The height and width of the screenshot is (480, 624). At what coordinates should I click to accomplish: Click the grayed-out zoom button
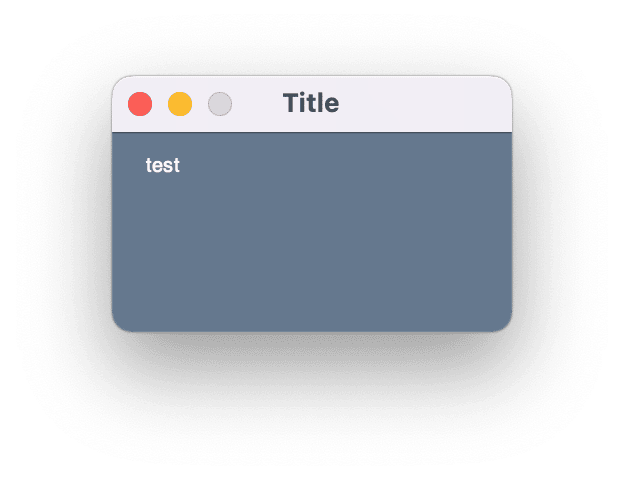pos(220,103)
